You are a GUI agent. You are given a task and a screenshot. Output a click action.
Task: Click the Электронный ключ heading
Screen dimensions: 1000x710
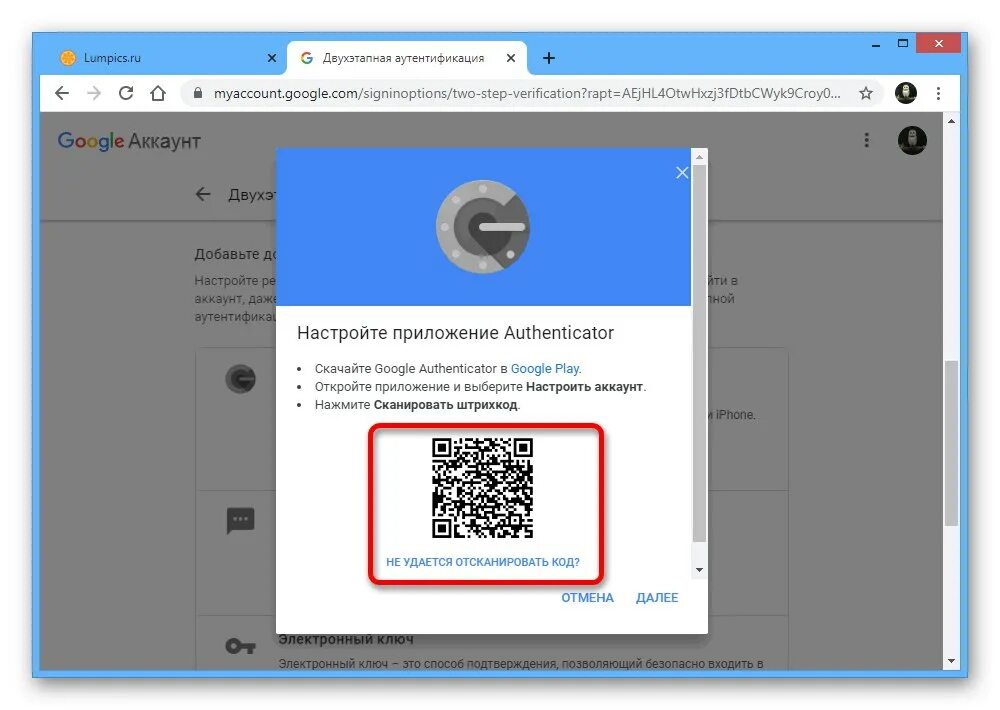tap(346, 639)
